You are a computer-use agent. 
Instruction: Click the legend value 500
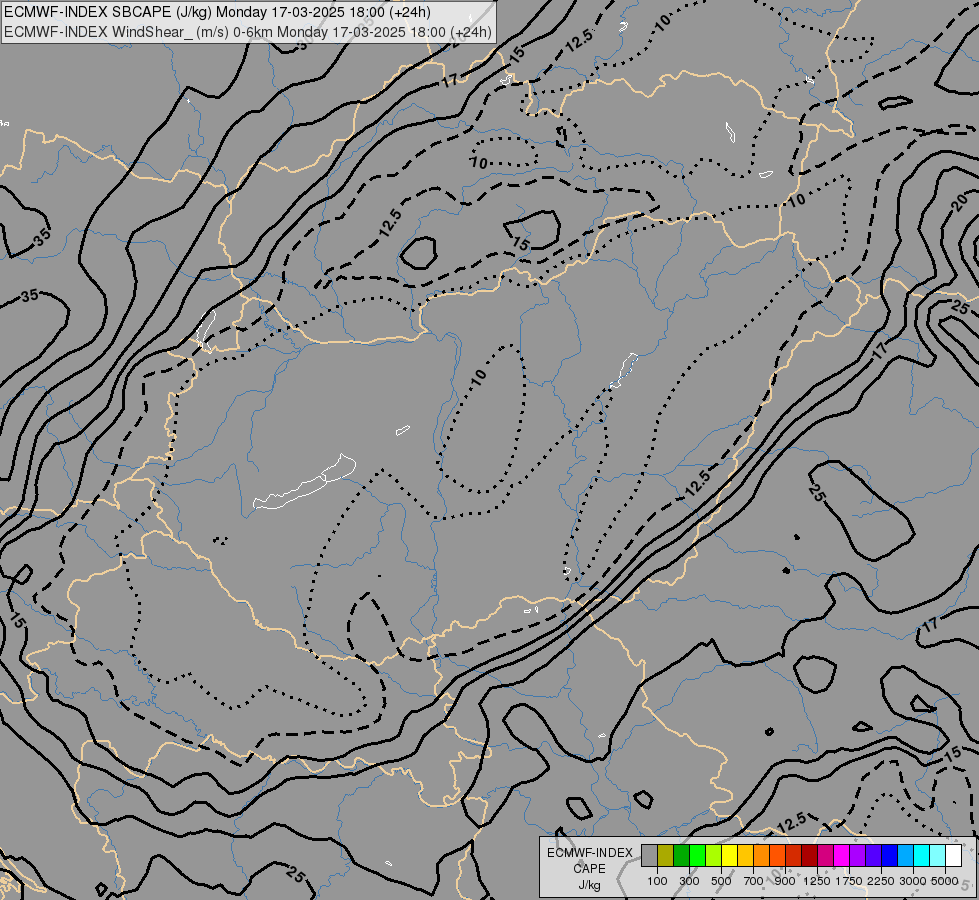pyautogui.click(x=721, y=881)
